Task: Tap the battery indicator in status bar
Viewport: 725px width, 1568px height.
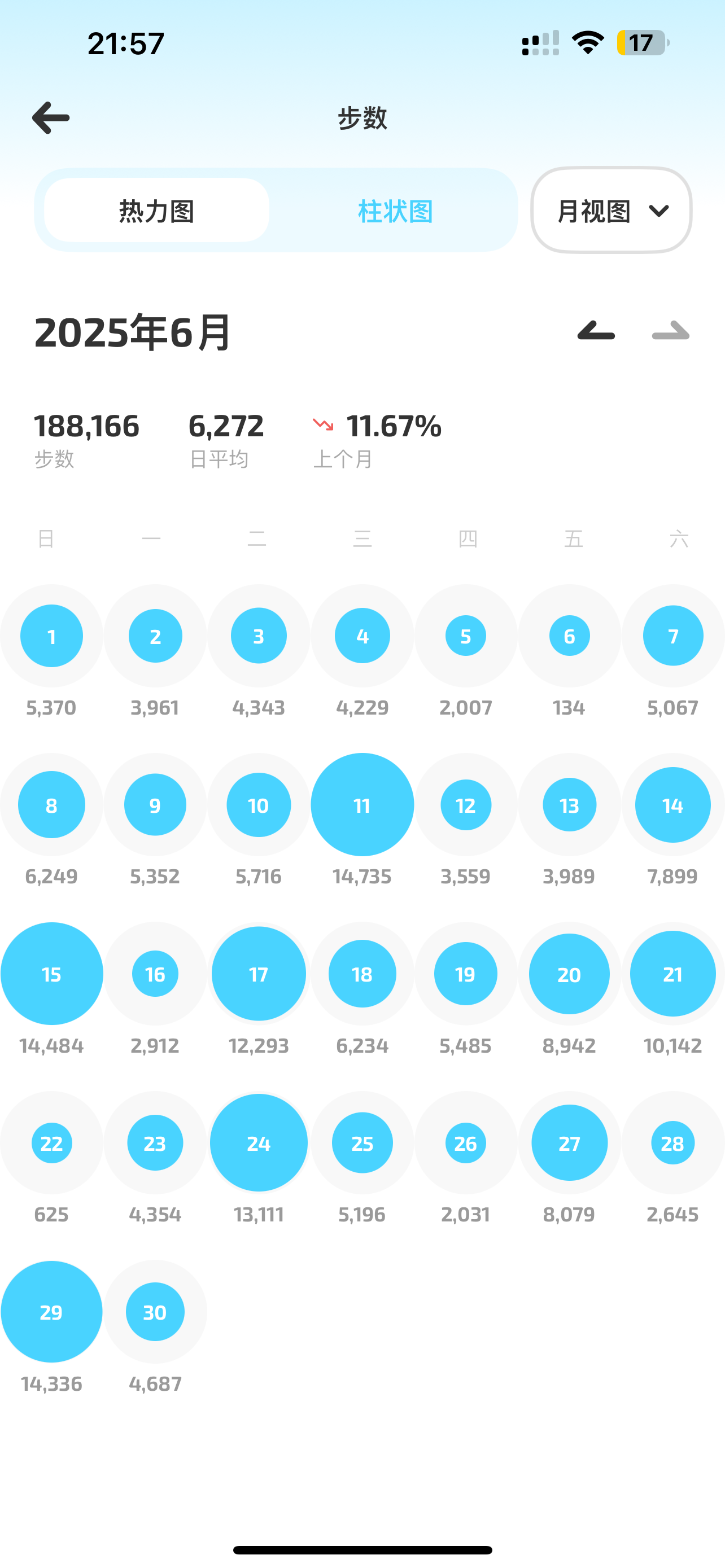Action: tap(643, 43)
